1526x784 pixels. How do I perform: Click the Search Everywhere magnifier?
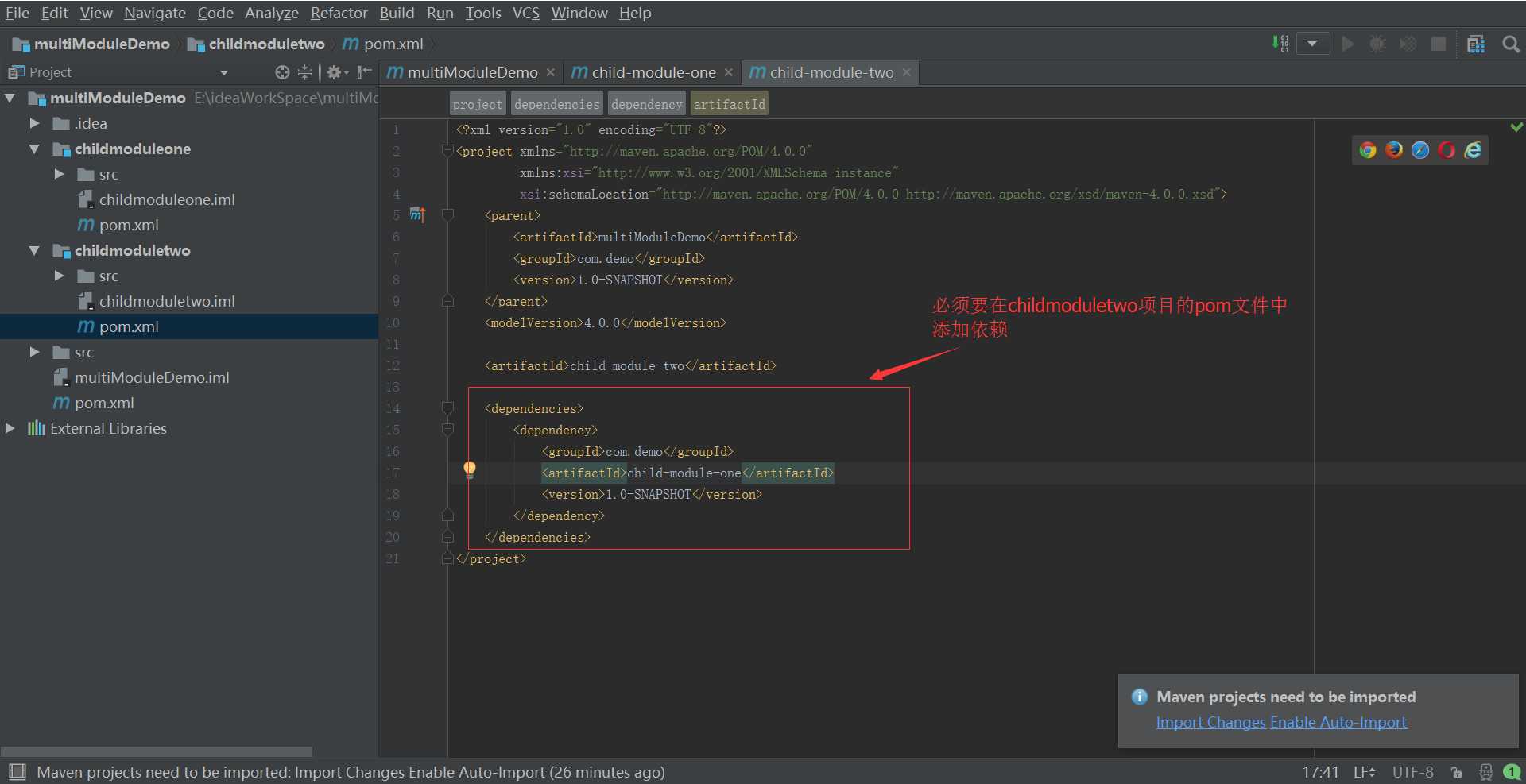pyautogui.click(x=1511, y=44)
